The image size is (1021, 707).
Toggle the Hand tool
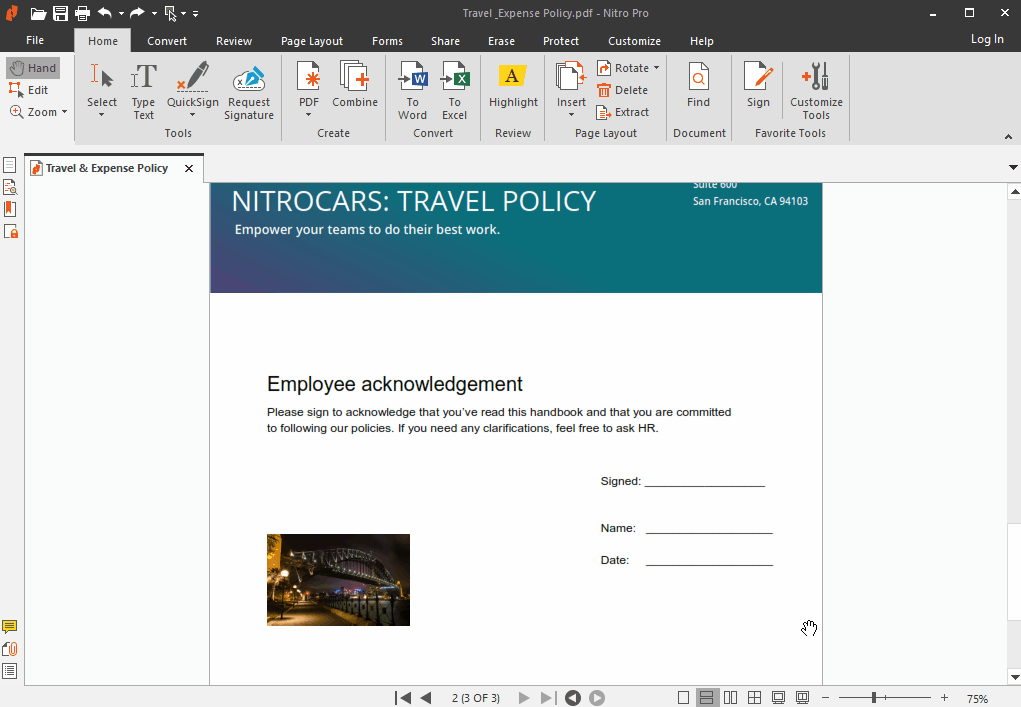pos(33,68)
